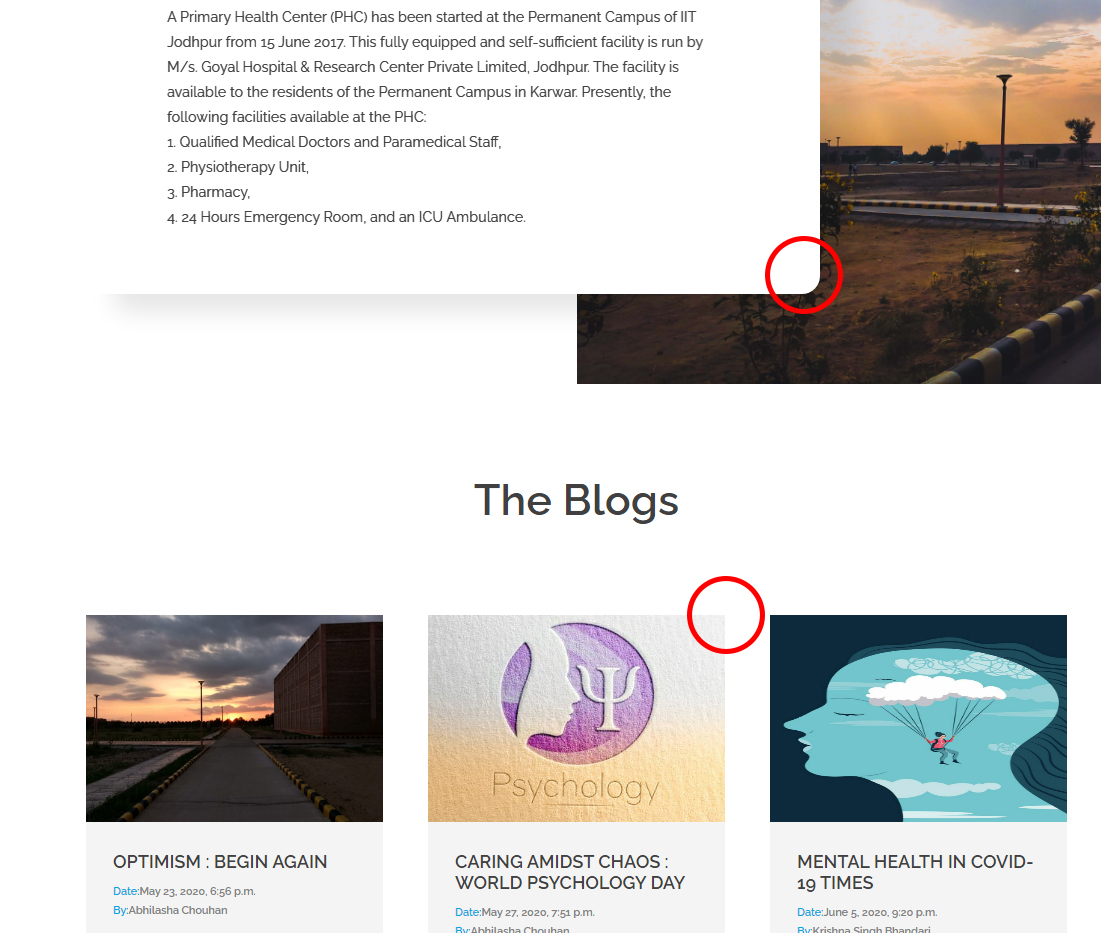The image size is (1101, 933).
Task: Click the Pharmacy list item
Action: (x=209, y=192)
